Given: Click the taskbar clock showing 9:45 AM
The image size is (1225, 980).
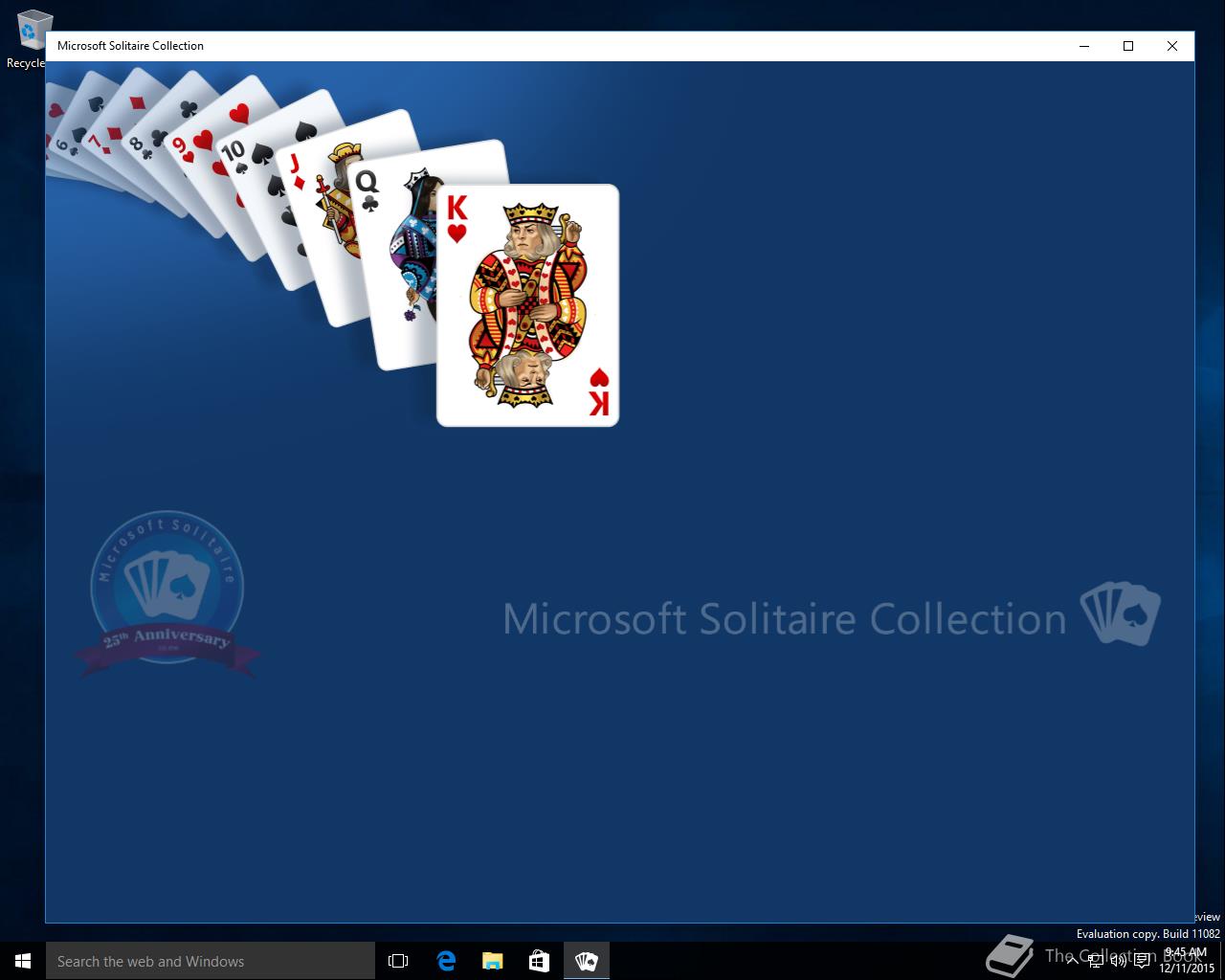Looking at the screenshot, I should [x=1187, y=961].
